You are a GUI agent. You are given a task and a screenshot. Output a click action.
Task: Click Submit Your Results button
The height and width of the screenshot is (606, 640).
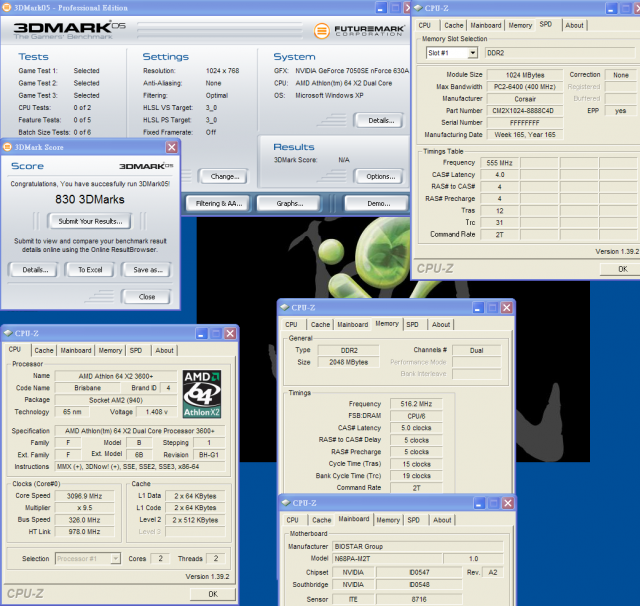pyautogui.click(x=90, y=221)
